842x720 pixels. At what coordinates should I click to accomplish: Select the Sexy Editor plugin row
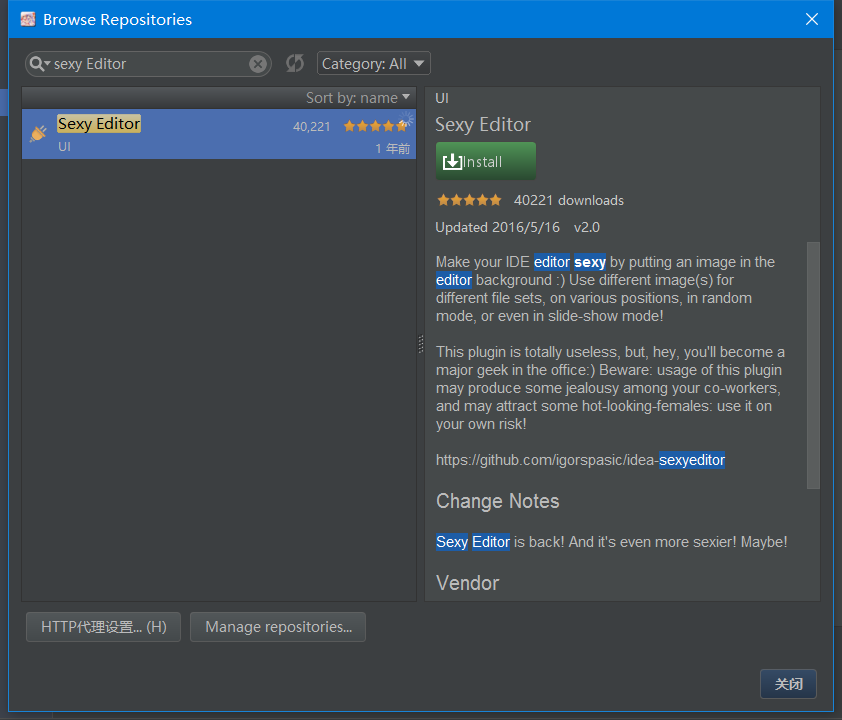tap(219, 134)
